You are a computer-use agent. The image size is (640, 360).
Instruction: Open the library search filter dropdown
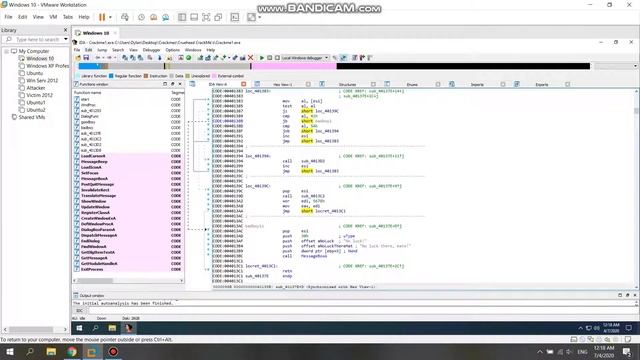[66, 39]
